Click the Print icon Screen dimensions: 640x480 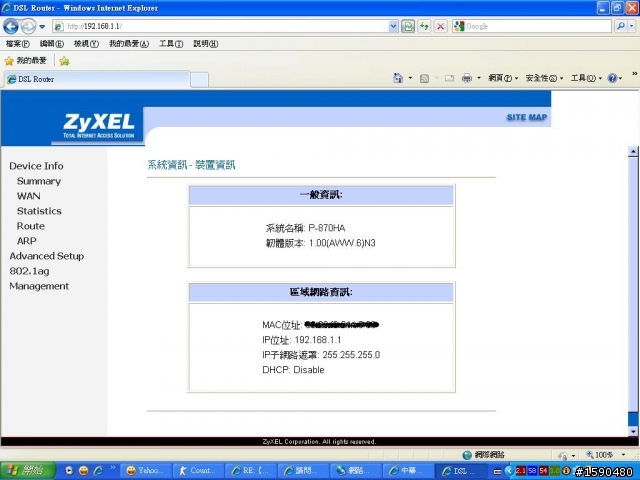coord(467,78)
